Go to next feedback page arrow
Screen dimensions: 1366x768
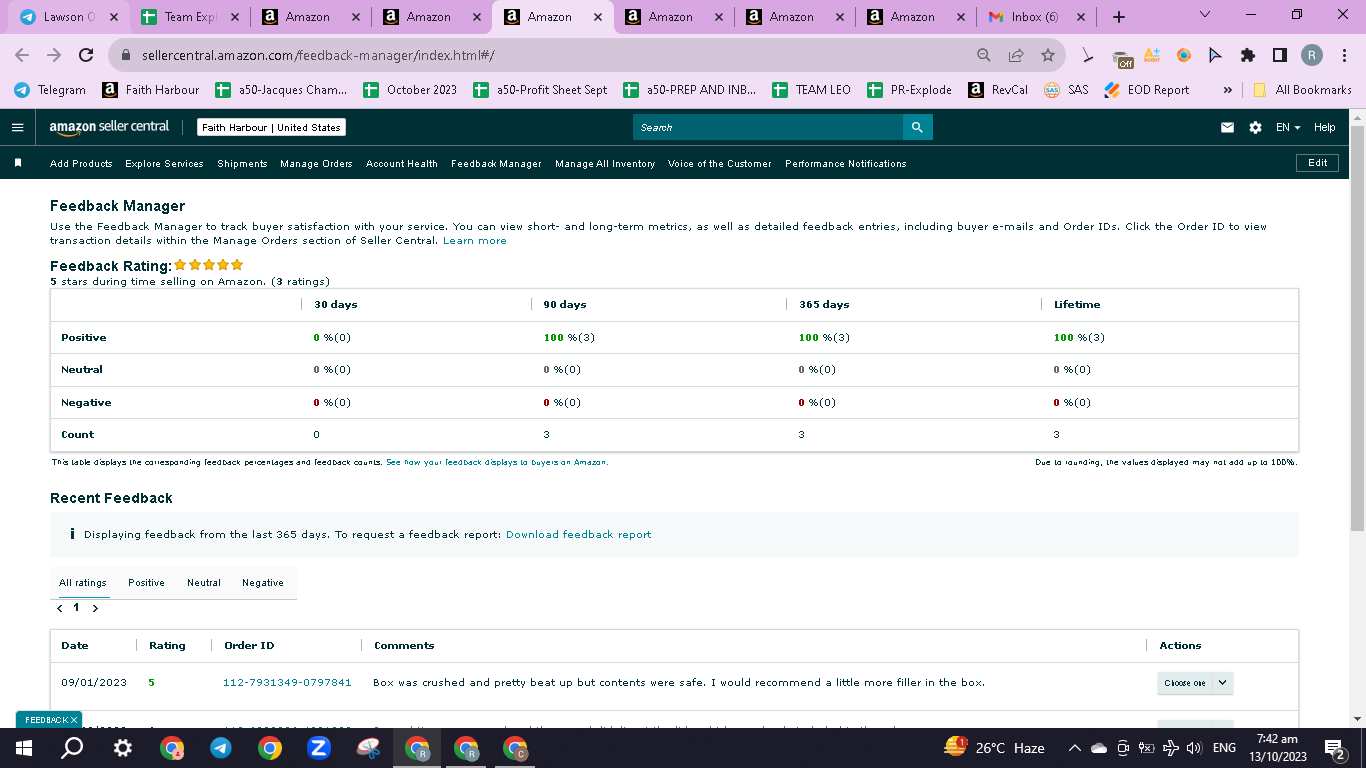[95, 608]
